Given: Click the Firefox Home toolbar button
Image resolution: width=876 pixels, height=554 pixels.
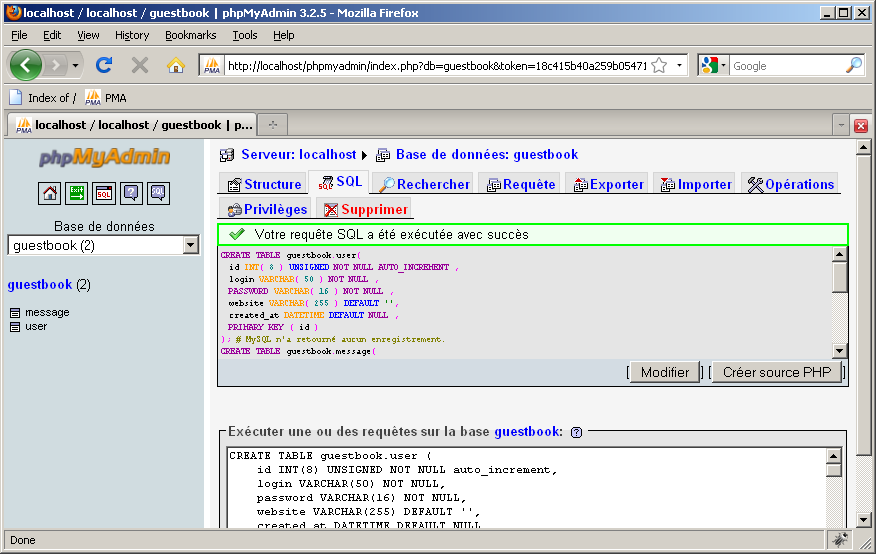Looking at the screenshot, I should [176, 65].
